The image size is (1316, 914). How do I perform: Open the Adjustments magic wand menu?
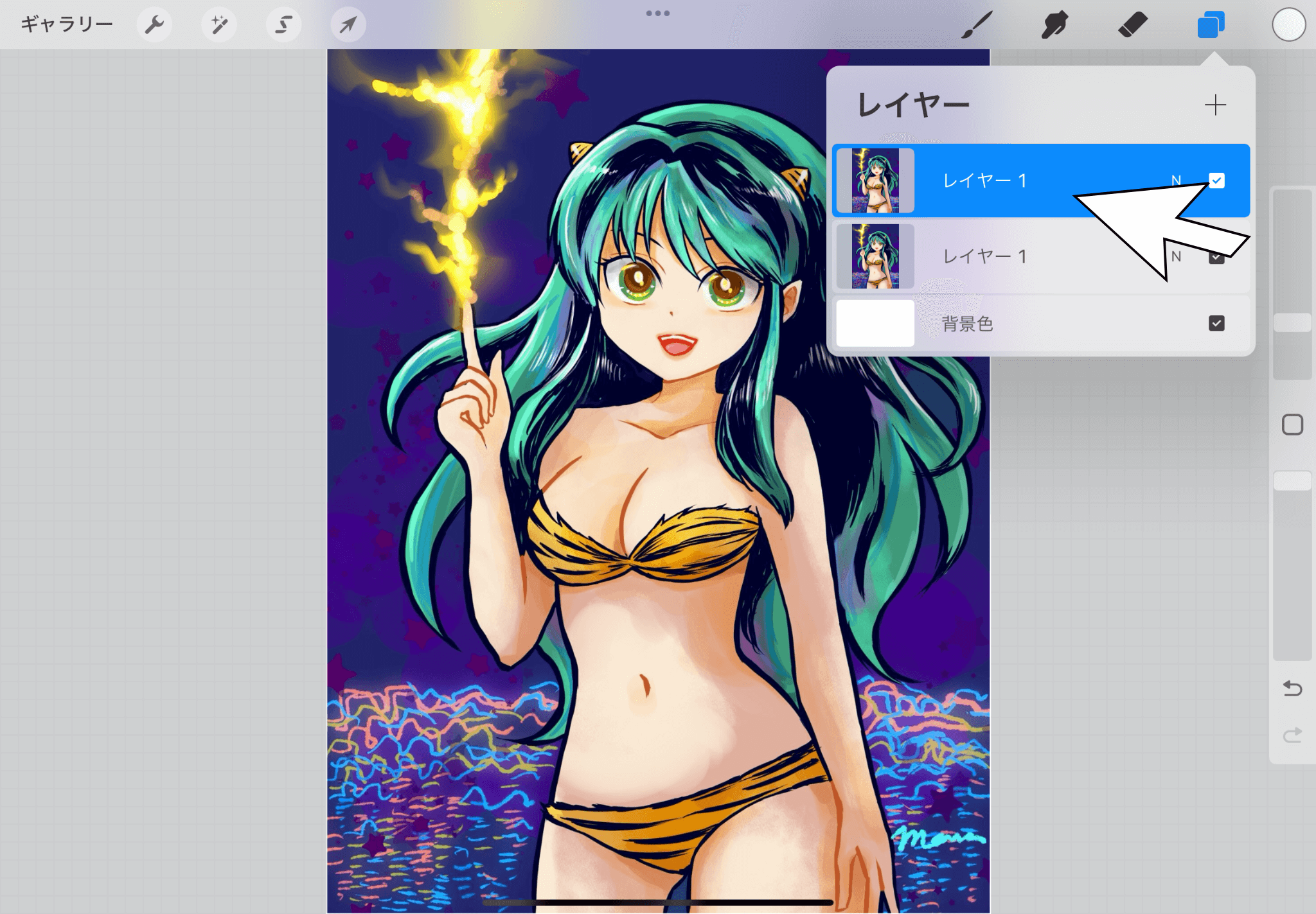219,25
